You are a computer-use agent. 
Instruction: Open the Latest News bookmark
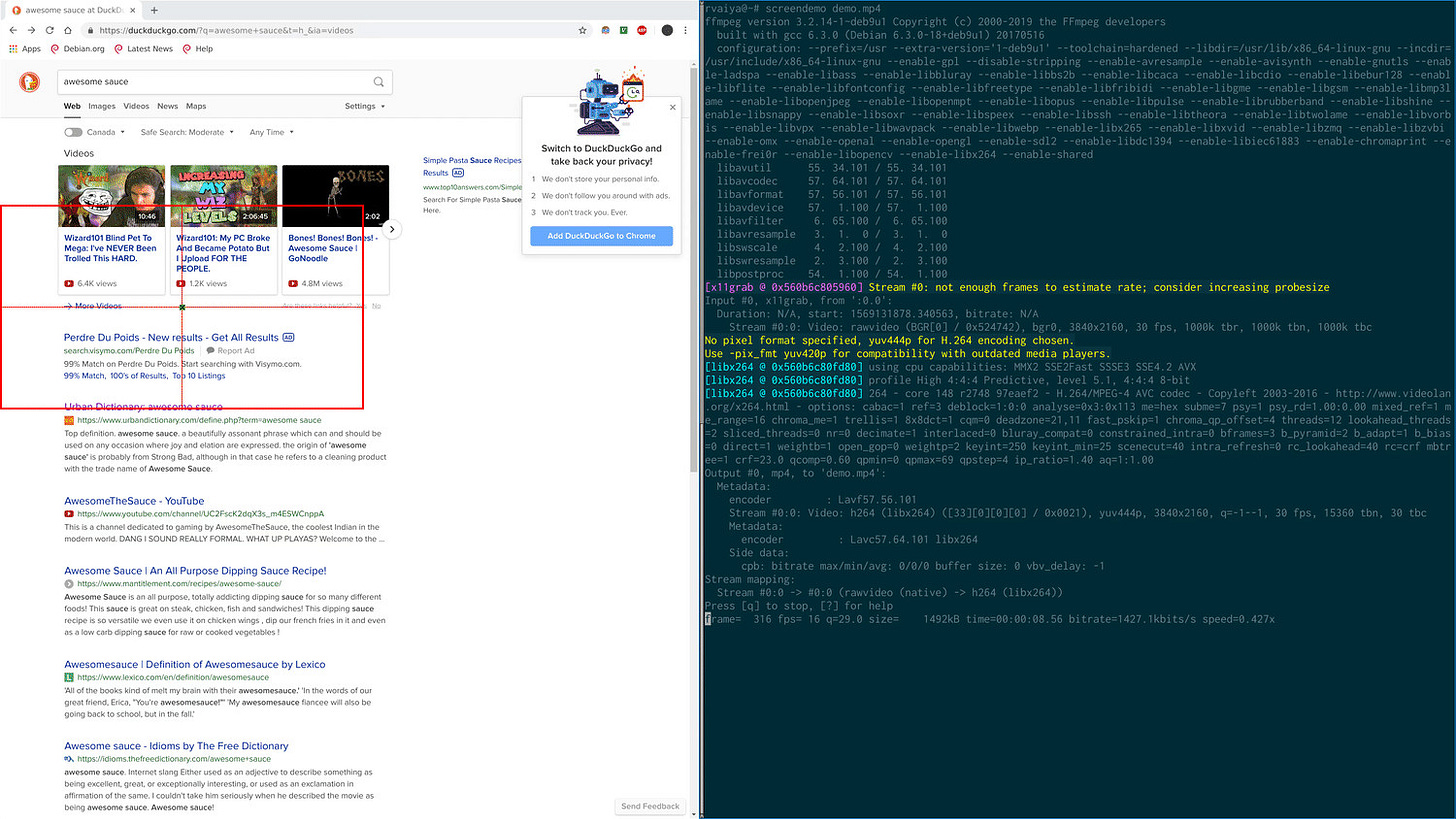point(143,48)
